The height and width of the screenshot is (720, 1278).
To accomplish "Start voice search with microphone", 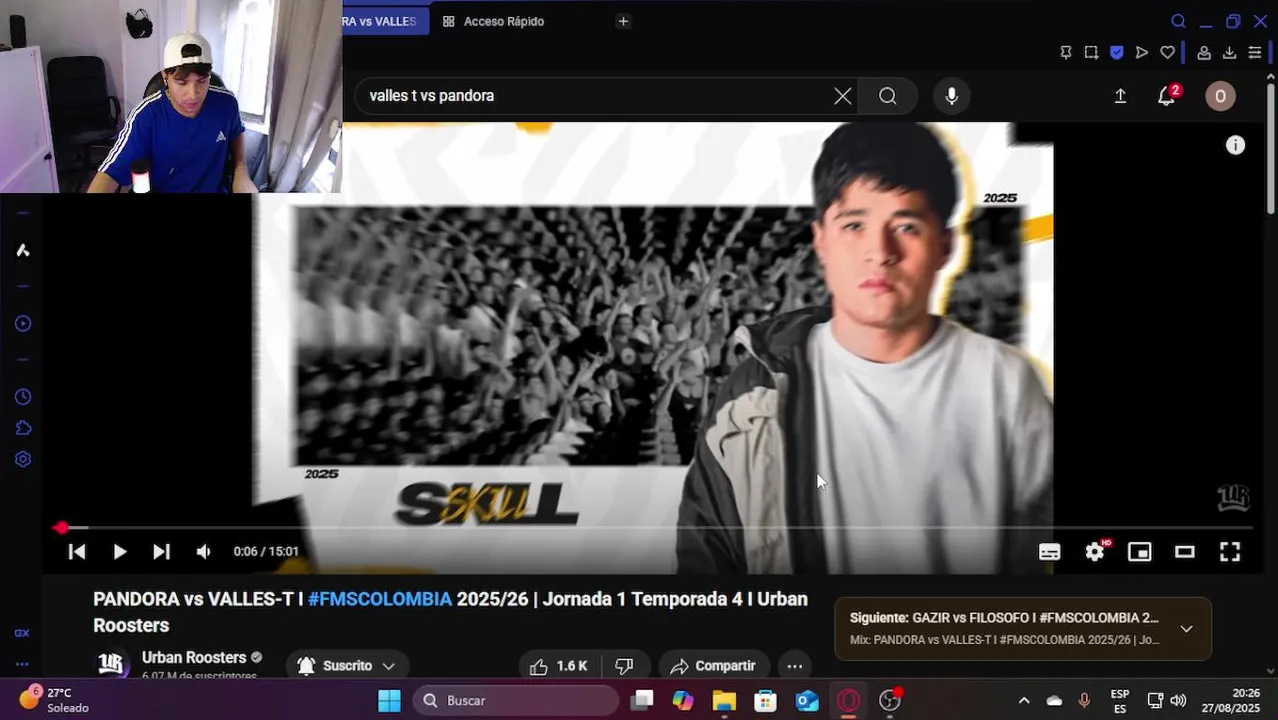I will (x=952, y=96).
